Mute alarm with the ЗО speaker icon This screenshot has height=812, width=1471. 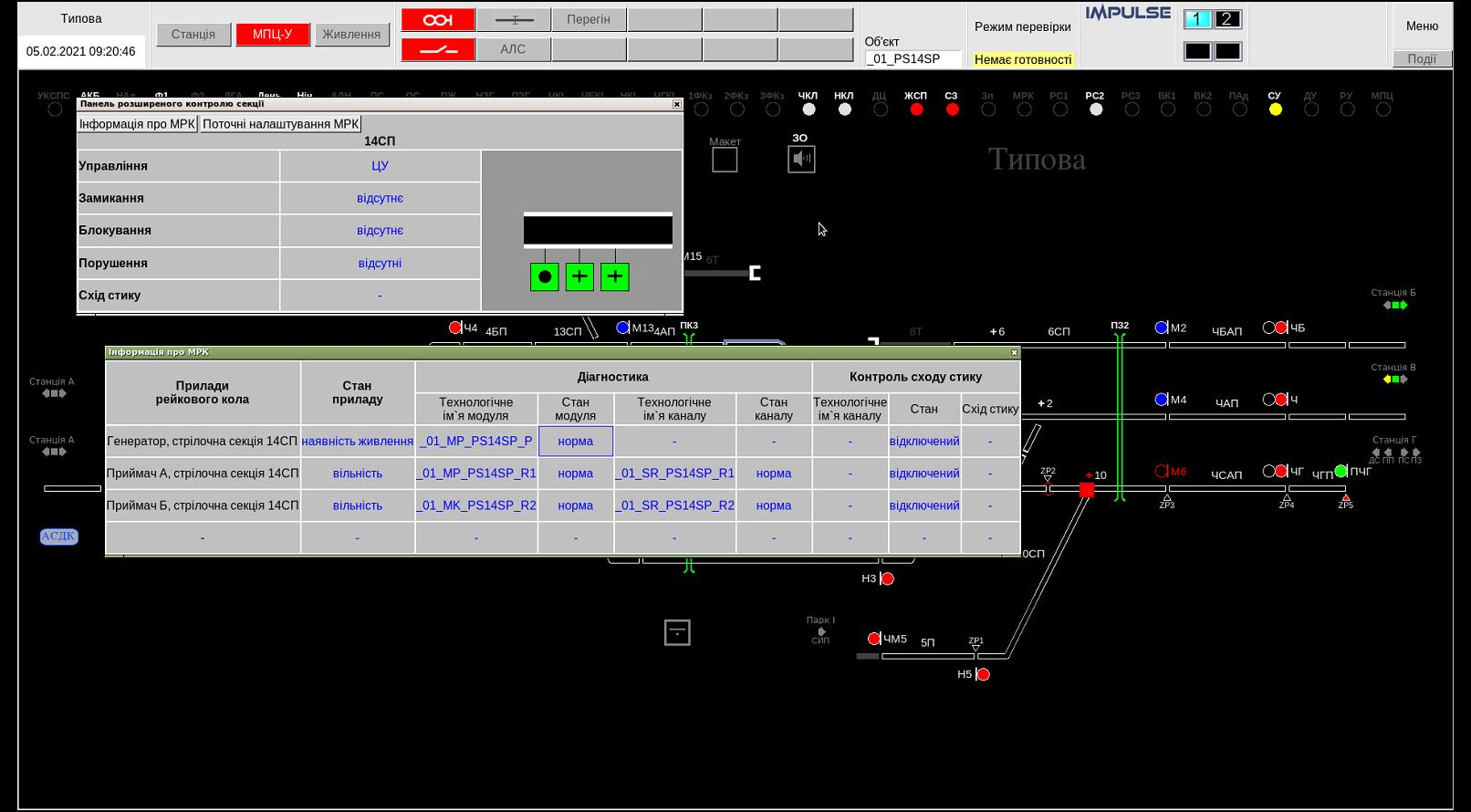click(801, 159)
